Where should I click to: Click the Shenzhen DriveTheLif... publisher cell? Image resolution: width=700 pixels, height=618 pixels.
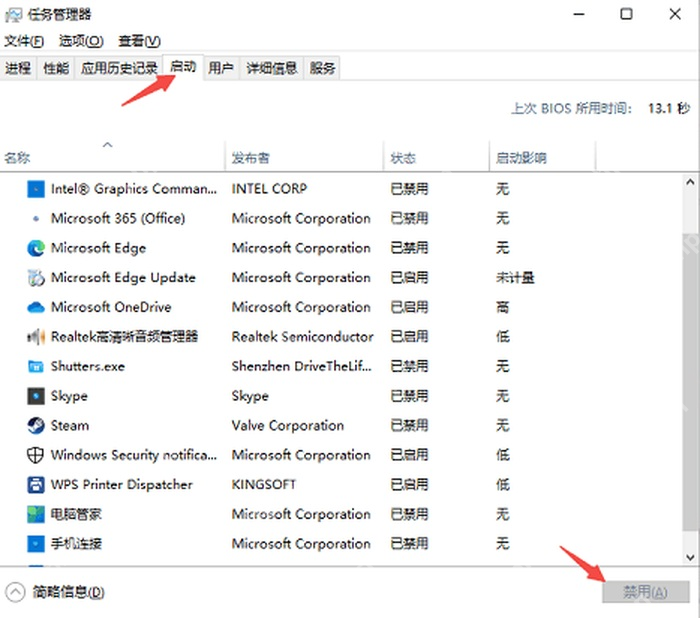point(302,367)
